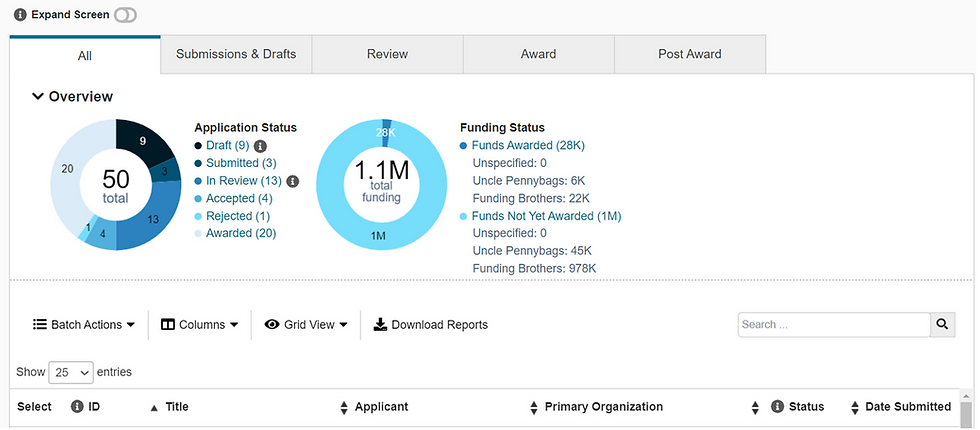Click inside the Search input field
The width and height of the screenshot is (980, 430).
[x=834, y=324]
